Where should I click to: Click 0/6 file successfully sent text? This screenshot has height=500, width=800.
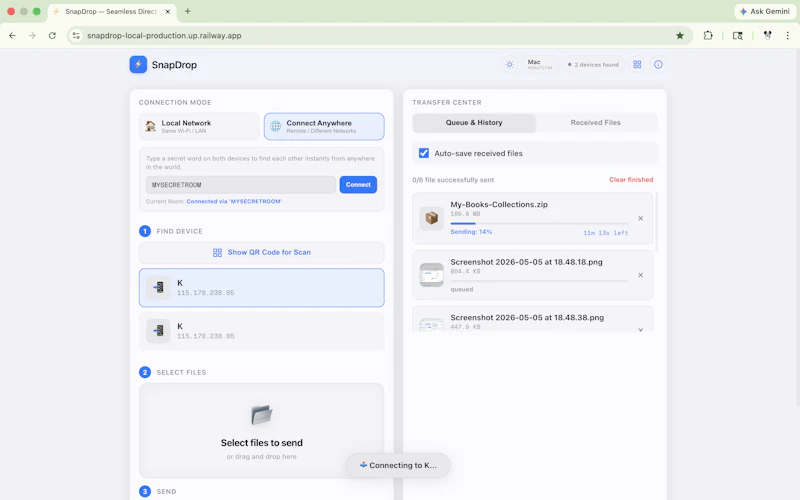pos(453,180)
